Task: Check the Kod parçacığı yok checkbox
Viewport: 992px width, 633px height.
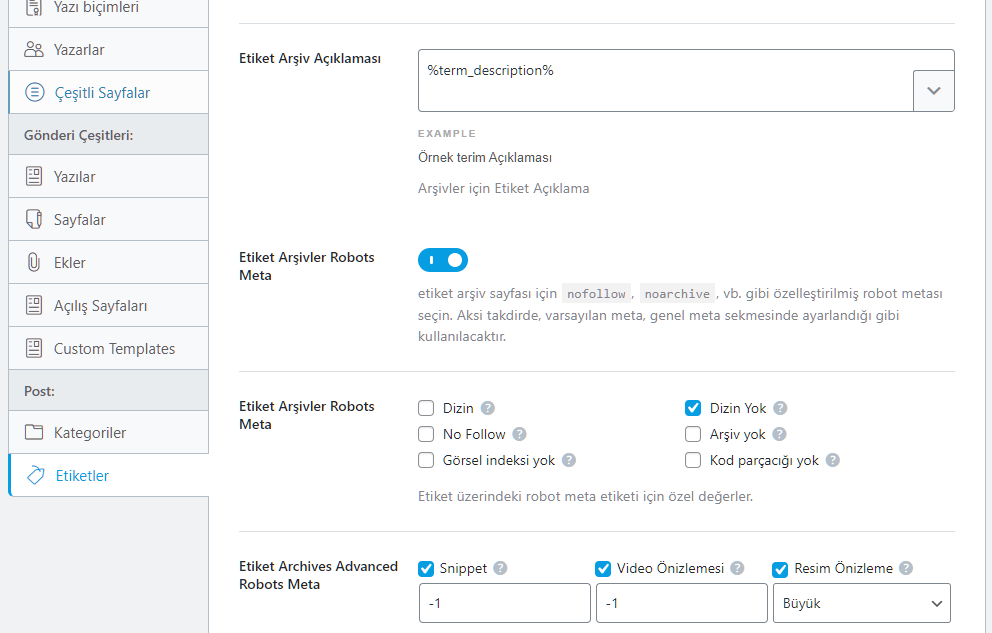Action: click(x=693, y=460)
